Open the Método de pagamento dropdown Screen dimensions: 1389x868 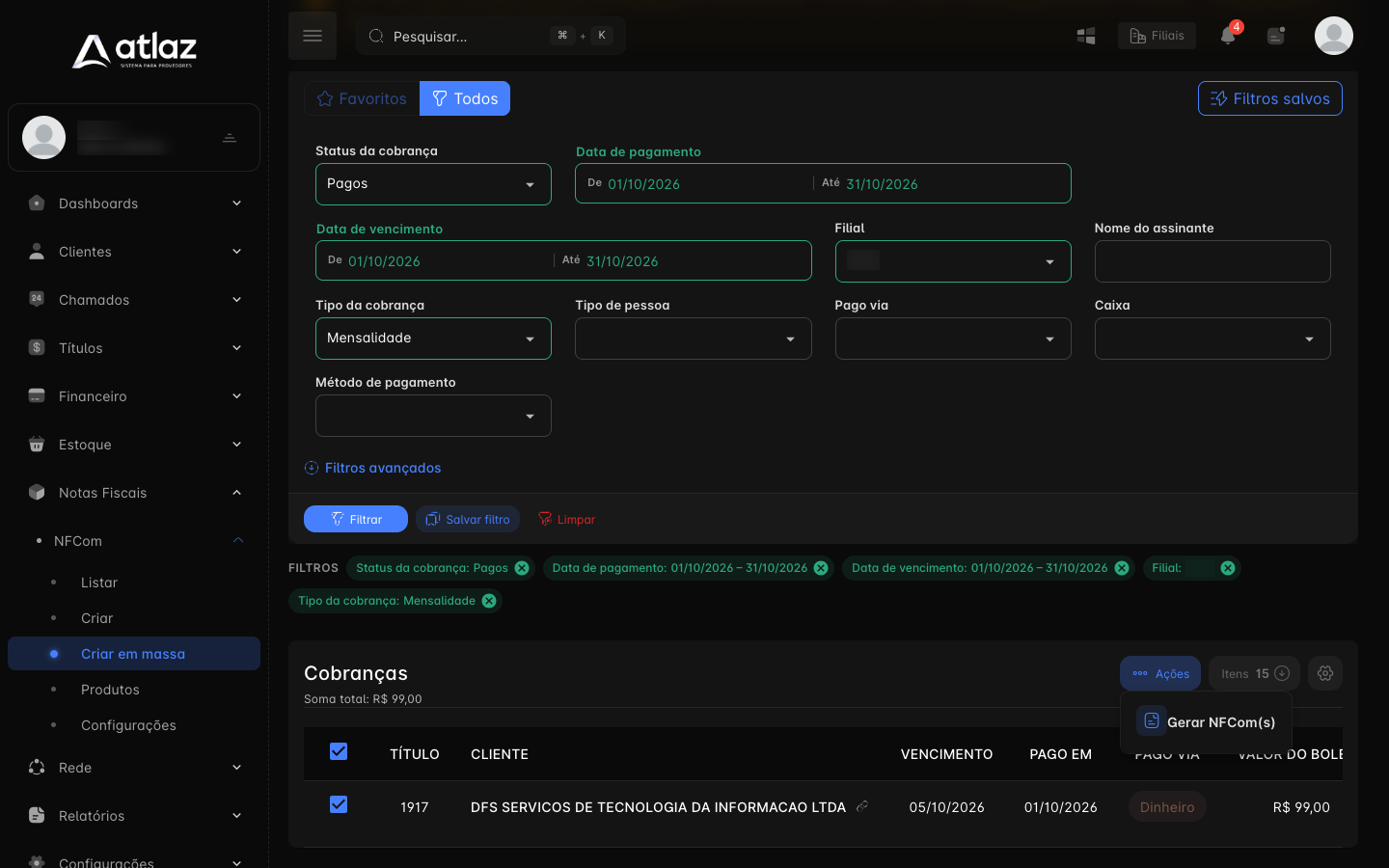[x=433, y=416]
